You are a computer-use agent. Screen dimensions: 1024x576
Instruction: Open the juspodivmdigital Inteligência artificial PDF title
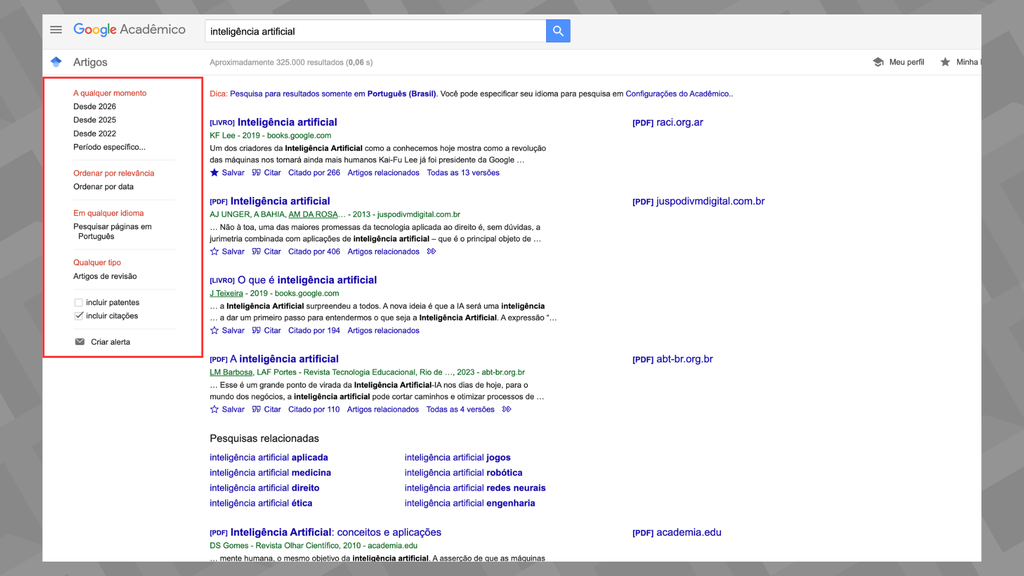click(x=280, y=201)
